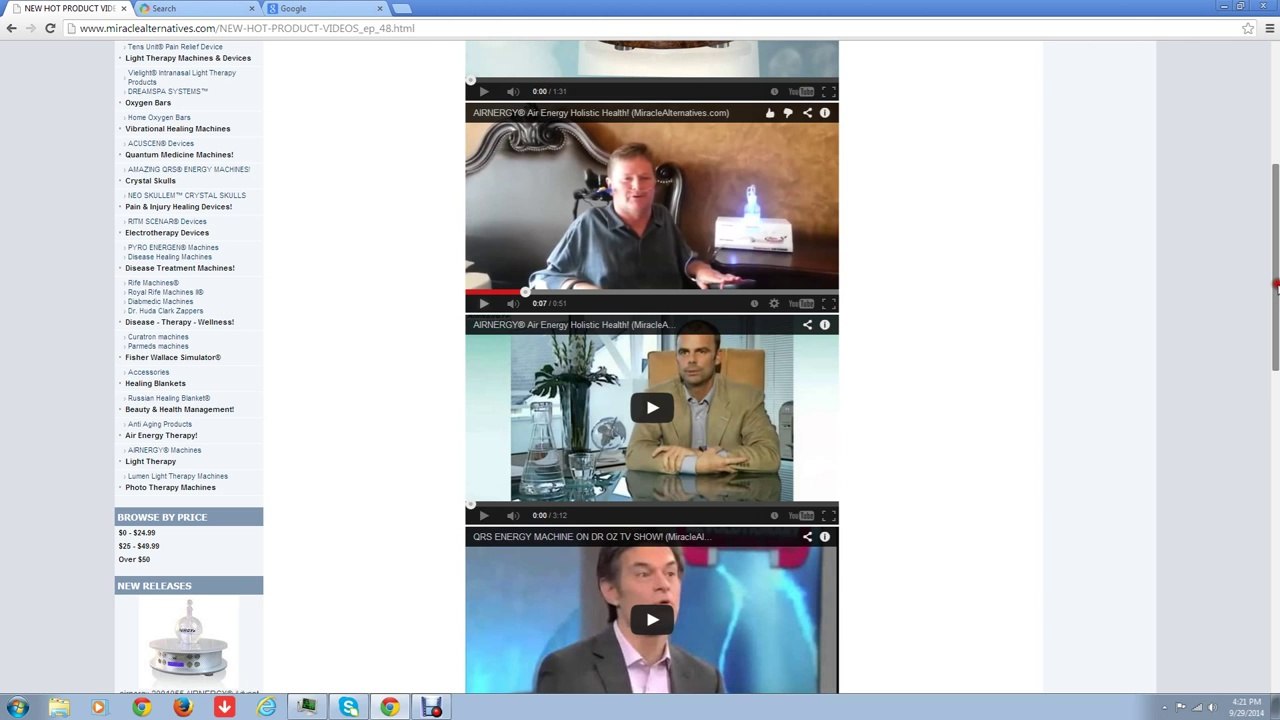Click Watch Later clock on 0:51 video

(755, 303)
